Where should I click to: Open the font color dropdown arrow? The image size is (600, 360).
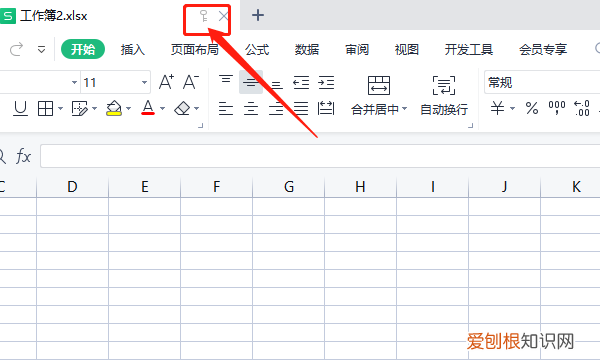162,109
